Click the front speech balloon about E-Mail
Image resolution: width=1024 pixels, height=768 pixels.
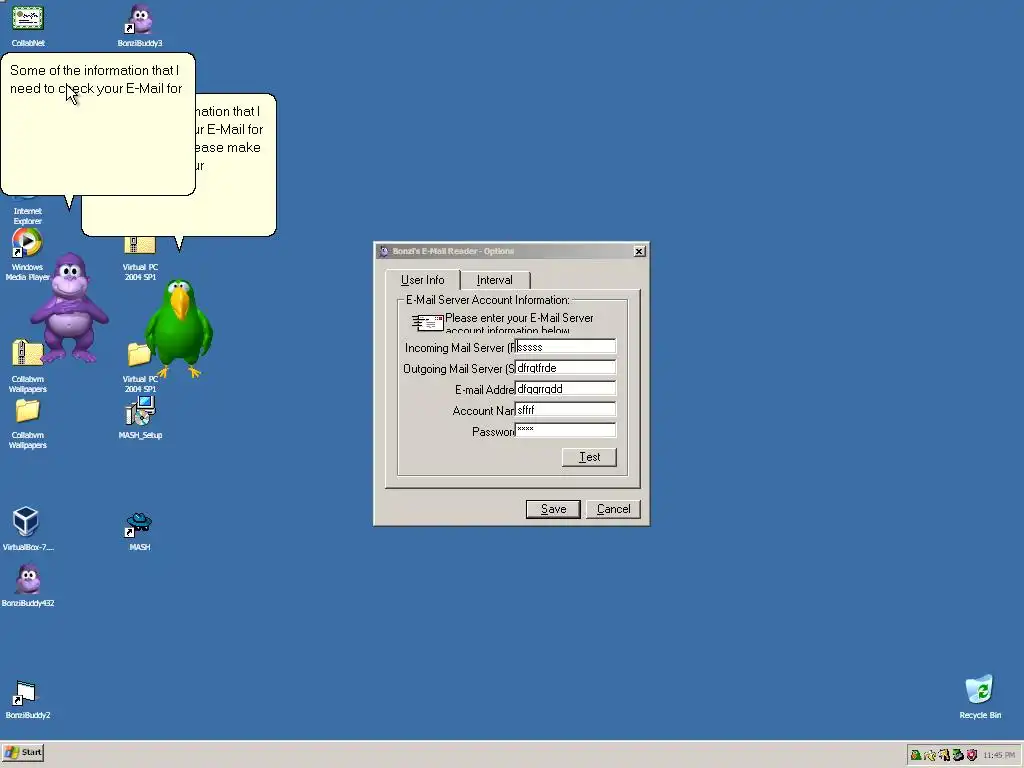pyautogui.click(x=98, y=124)
